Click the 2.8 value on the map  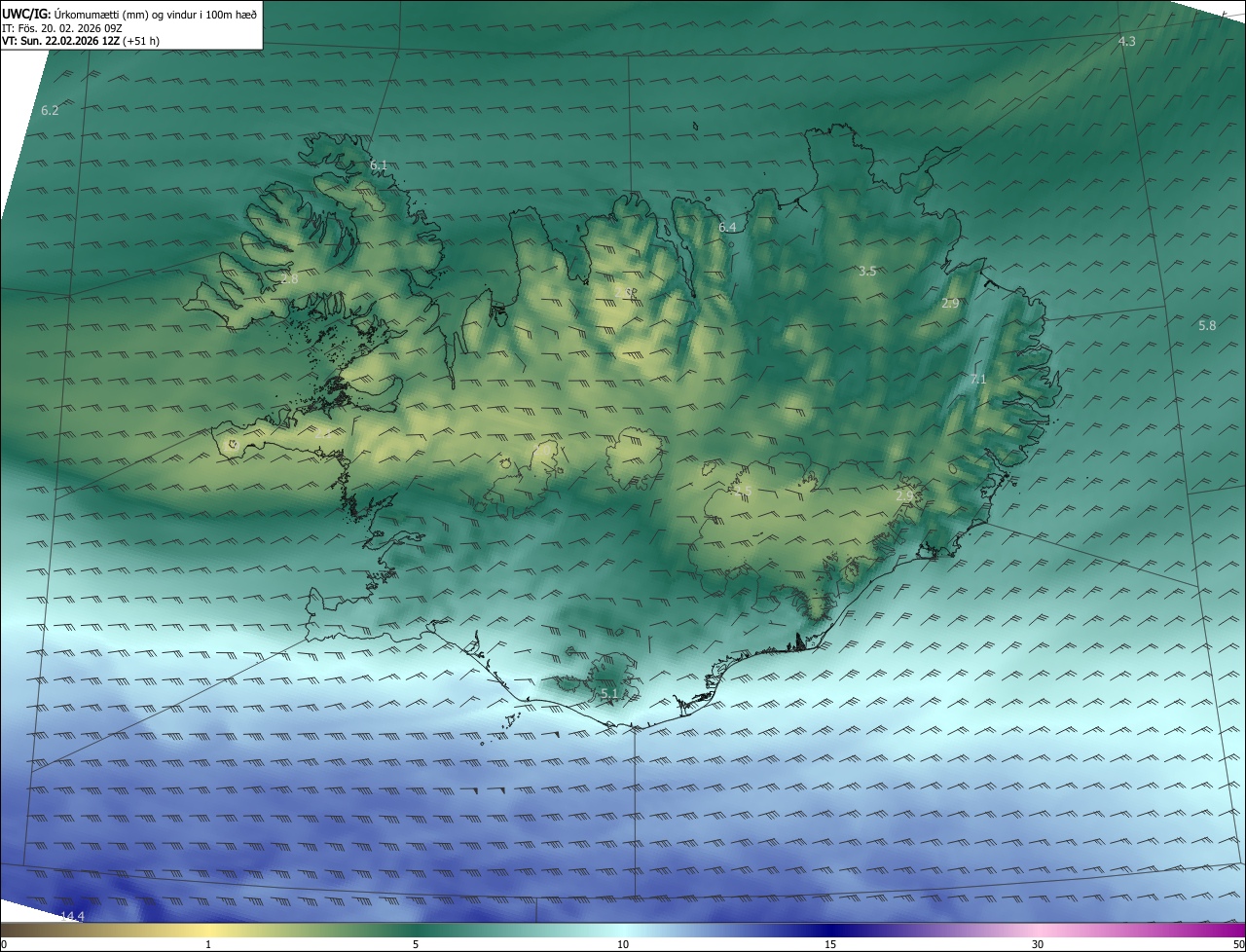pyautogui.click(x=289, y=278)
